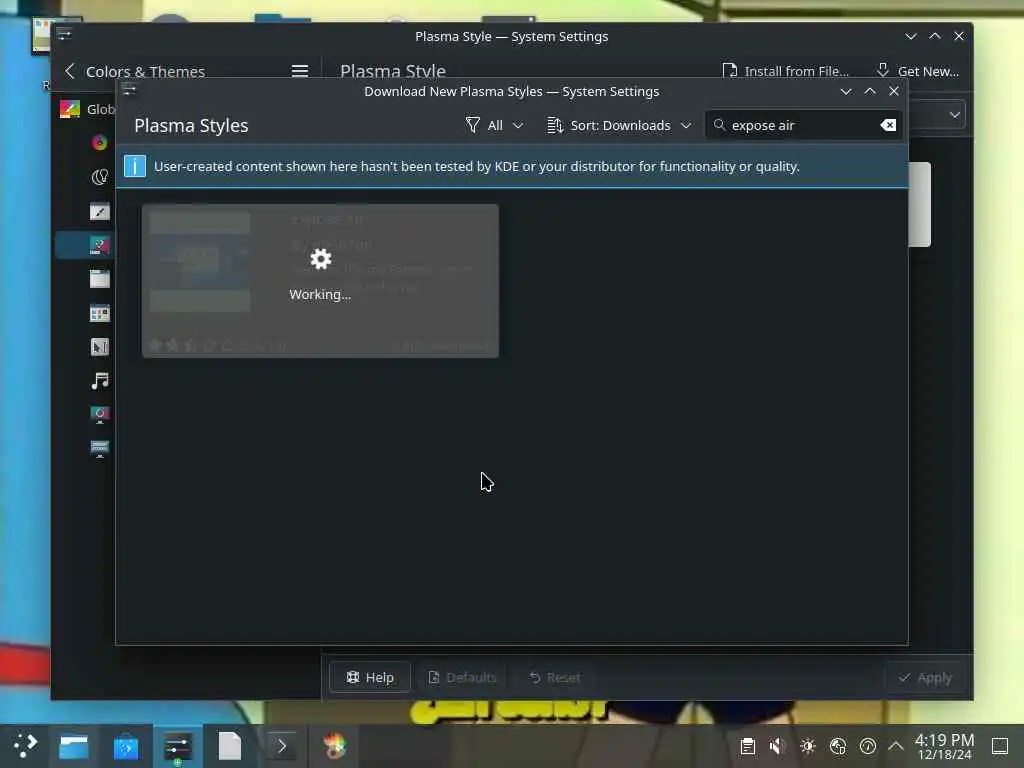Click the Defaults button
Image resolution: width=1024 pixels, height=768 pixels.
tap(462, 677)
